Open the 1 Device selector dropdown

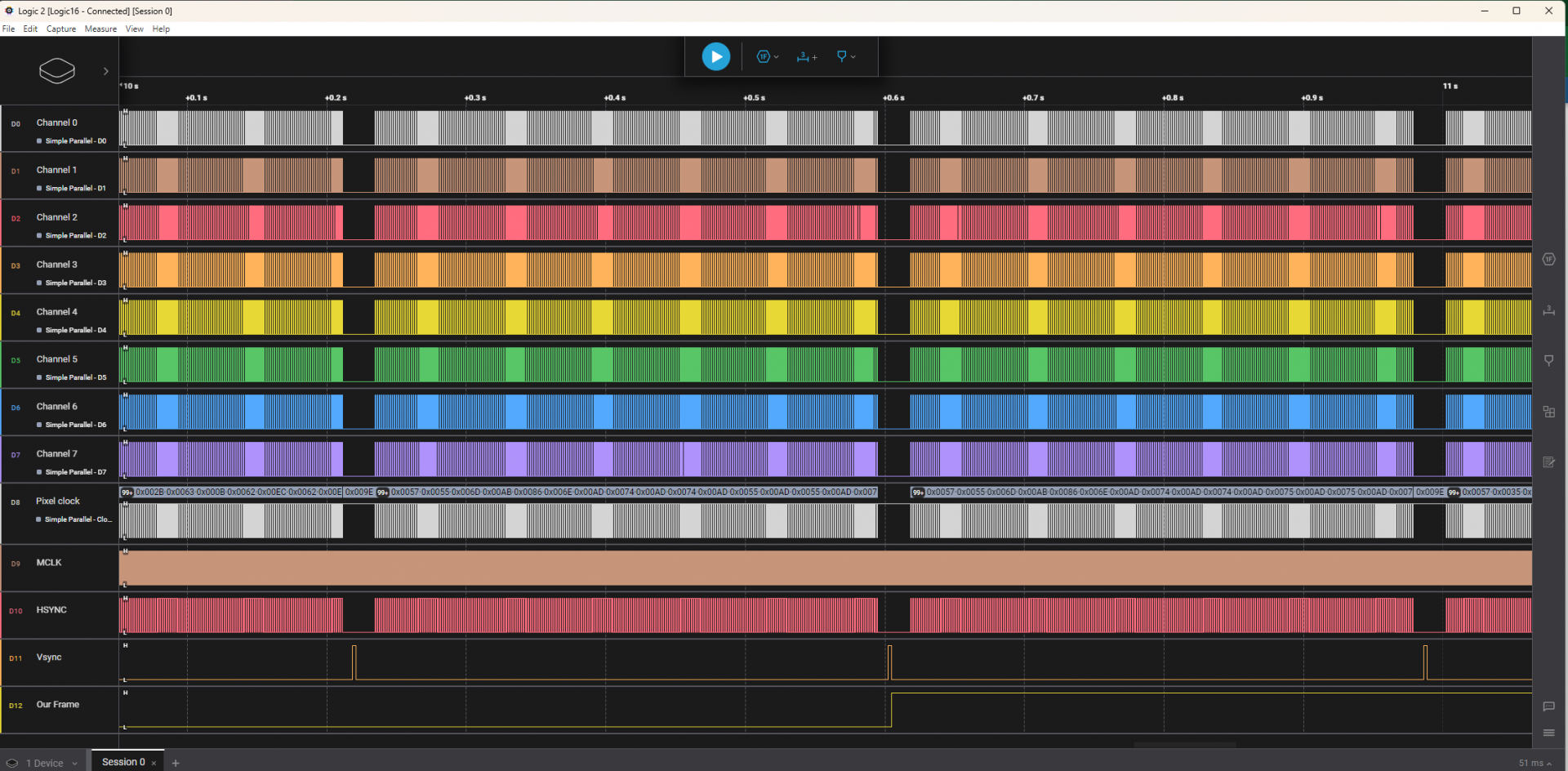coord(44,763)
